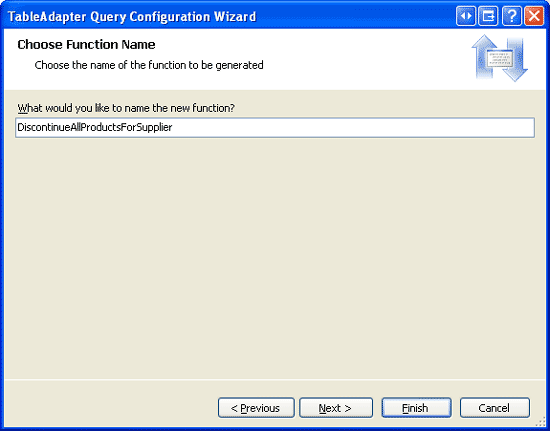This screenshot has height=431, width=550.
Task: Cancel the query configuration wizard
Action: [495, 408]
